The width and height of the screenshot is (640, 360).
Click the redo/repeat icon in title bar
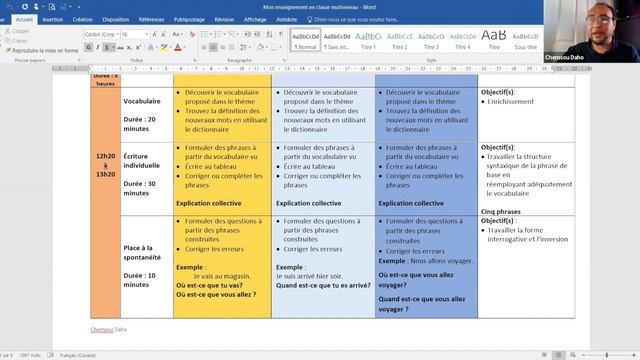[x=25, y=7]
